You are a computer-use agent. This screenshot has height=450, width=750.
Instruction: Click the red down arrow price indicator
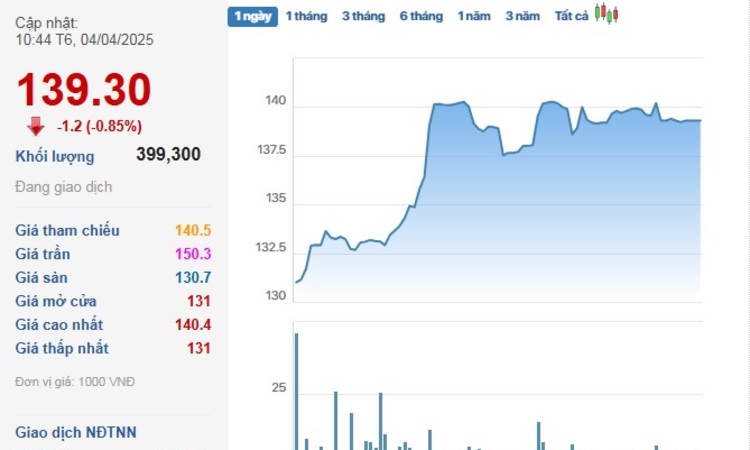coord(36,126)
